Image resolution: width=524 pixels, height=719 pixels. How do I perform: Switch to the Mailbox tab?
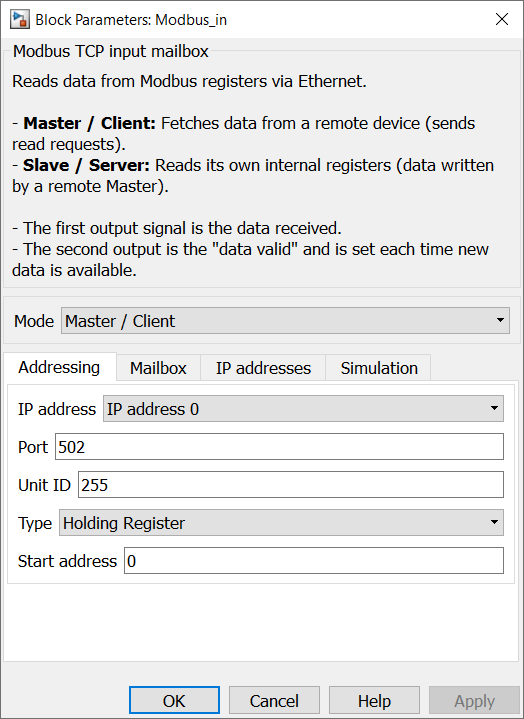(x=158, y=368)
